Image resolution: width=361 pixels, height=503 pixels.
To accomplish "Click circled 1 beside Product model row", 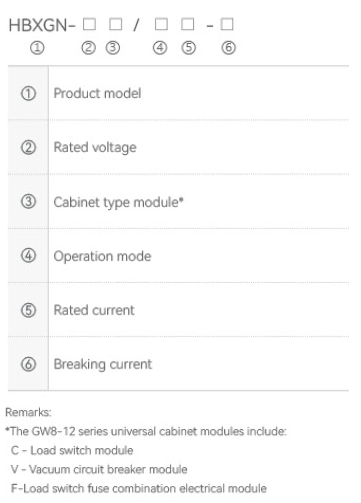I will pyautogui.click(x=28, y=93).
